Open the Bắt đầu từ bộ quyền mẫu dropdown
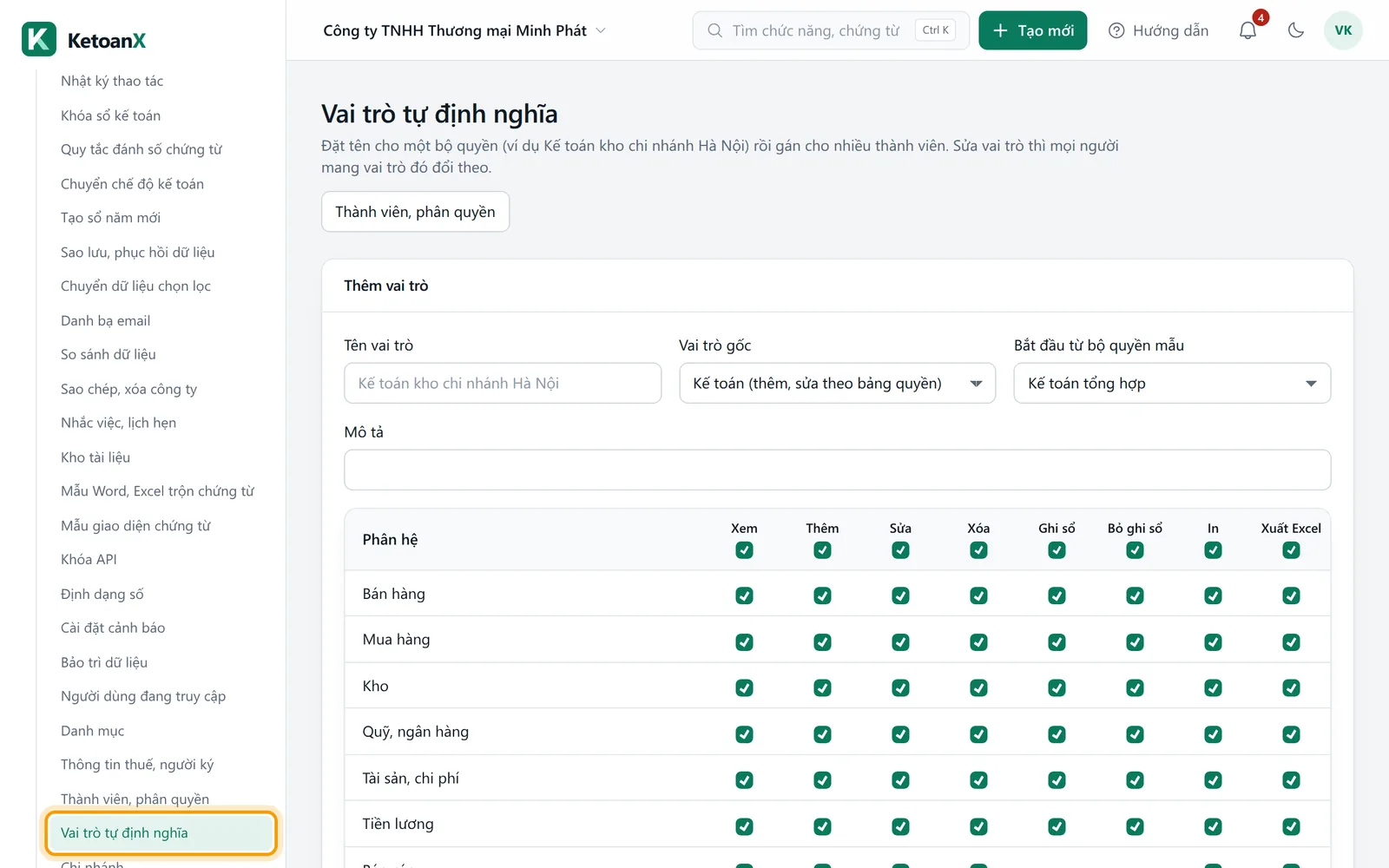The width and height of the screenshot is (1389, 868). pyautogui.click(x=1172, y=383)
